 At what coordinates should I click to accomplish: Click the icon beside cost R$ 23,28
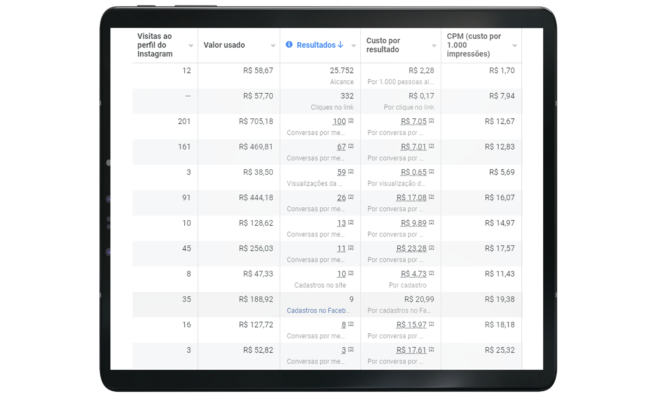click(x=431, y=248)
